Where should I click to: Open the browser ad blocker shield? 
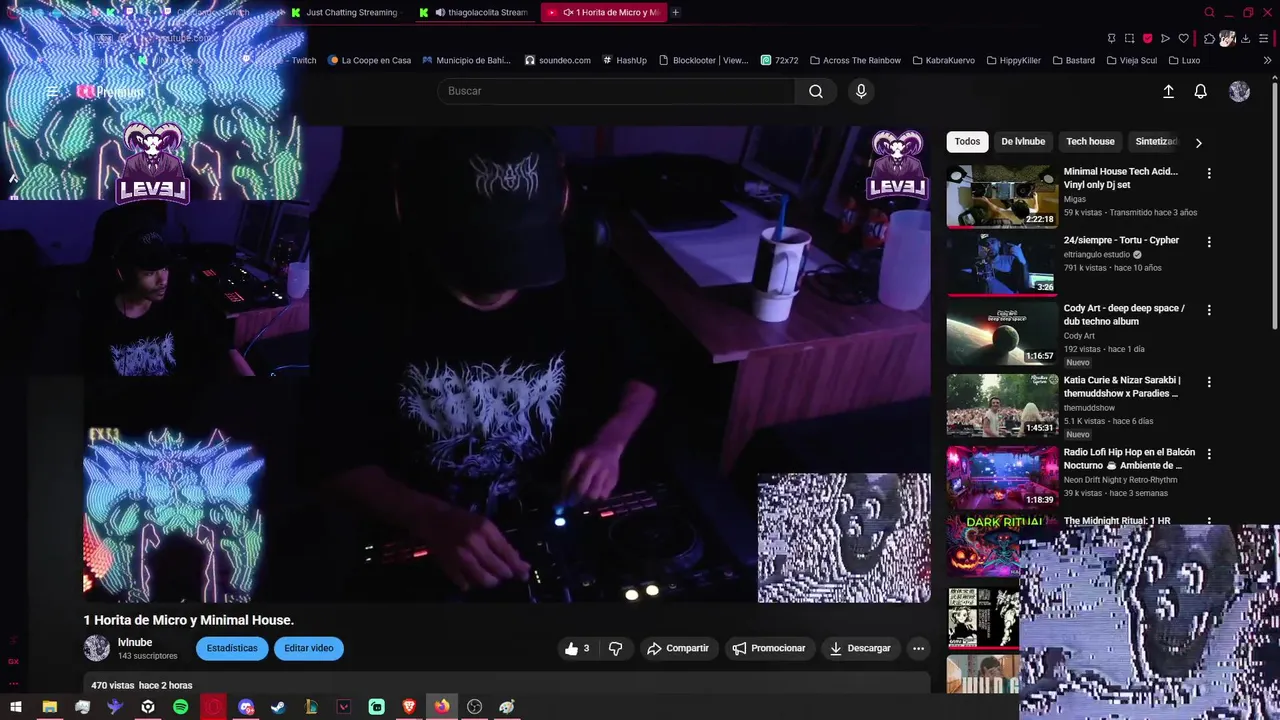[1147, 38]
